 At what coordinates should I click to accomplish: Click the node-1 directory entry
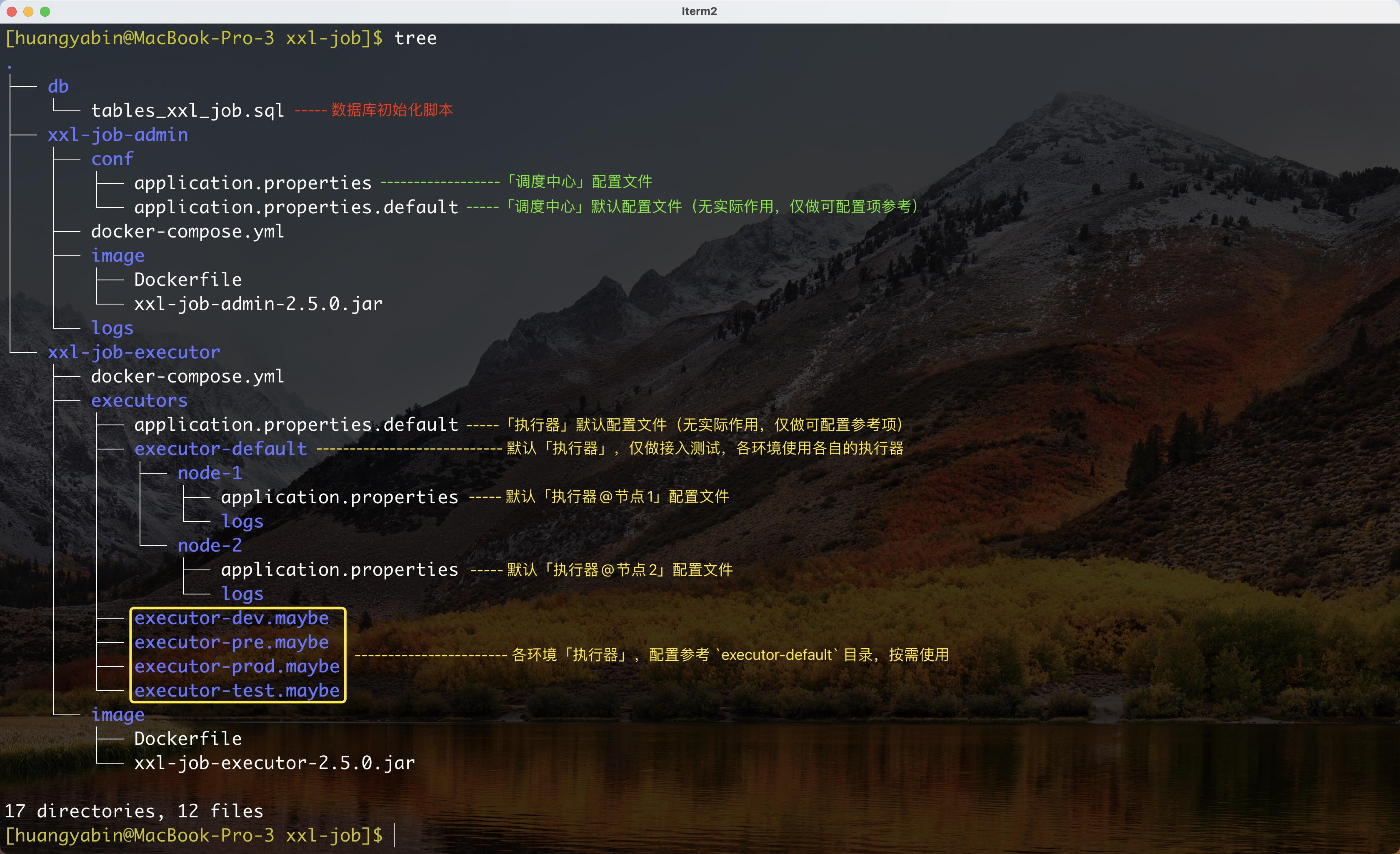coord(210,473)
